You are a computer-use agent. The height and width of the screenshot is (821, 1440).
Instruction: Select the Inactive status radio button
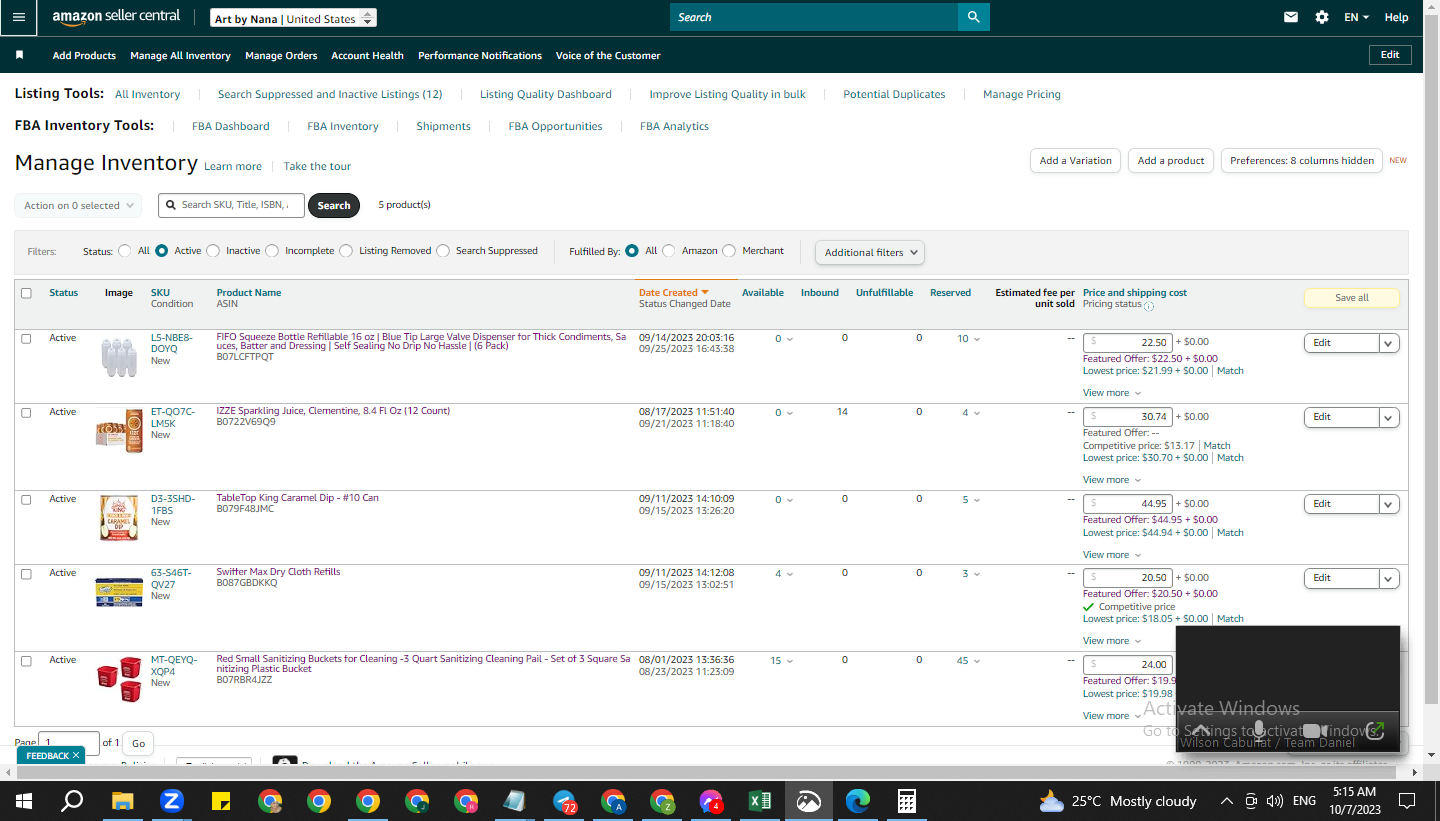point(213,251)
